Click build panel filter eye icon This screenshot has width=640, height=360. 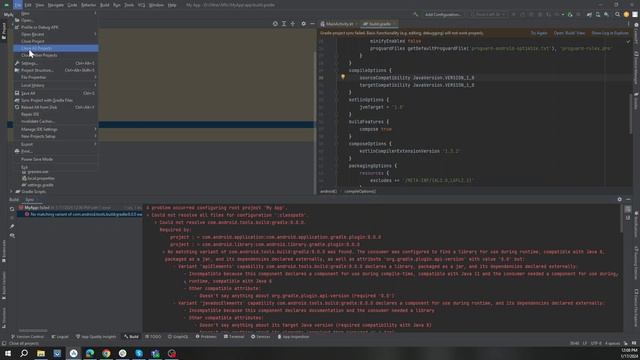coord(12,236)
